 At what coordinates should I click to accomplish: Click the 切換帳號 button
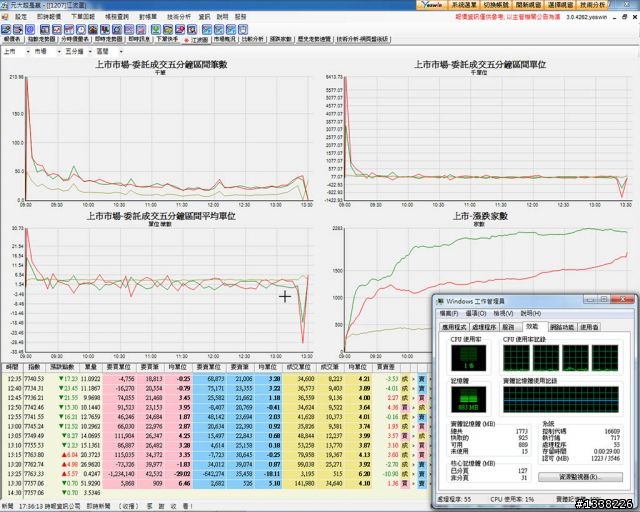pos(496,5)
